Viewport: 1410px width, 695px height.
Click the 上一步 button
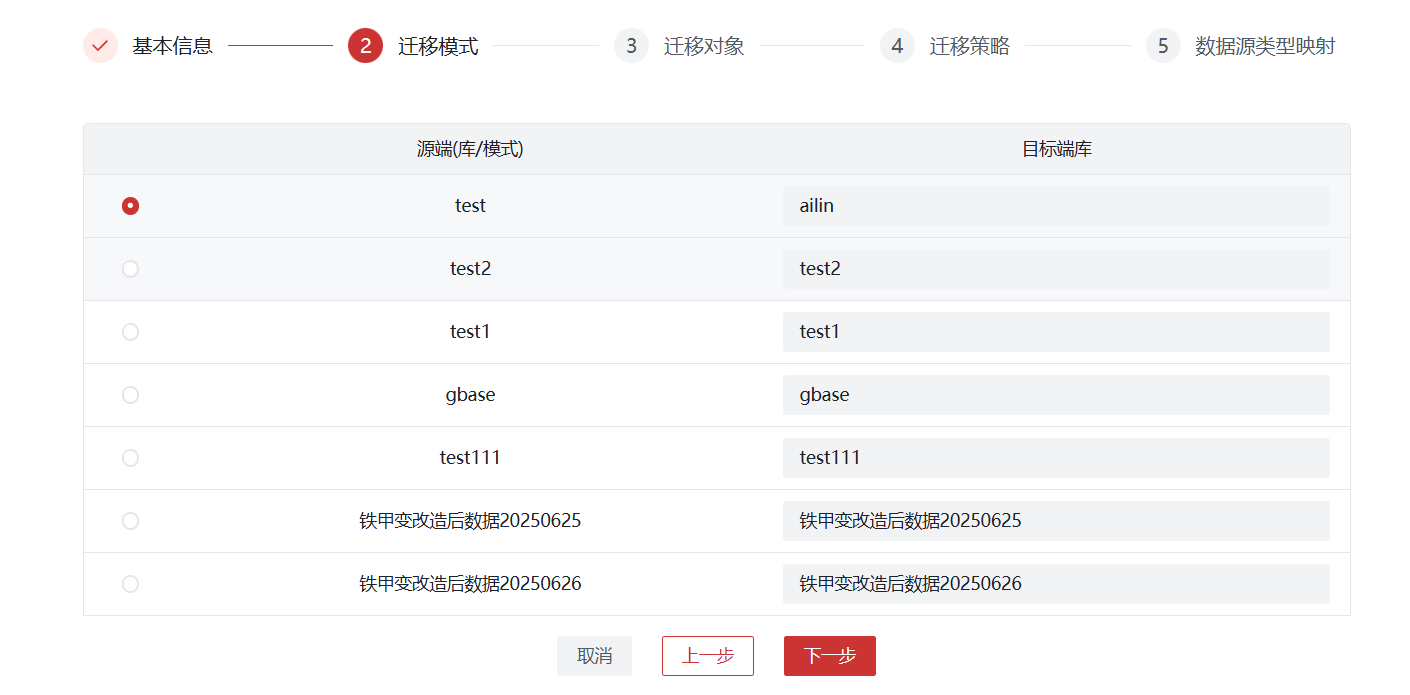click(707, 656)
